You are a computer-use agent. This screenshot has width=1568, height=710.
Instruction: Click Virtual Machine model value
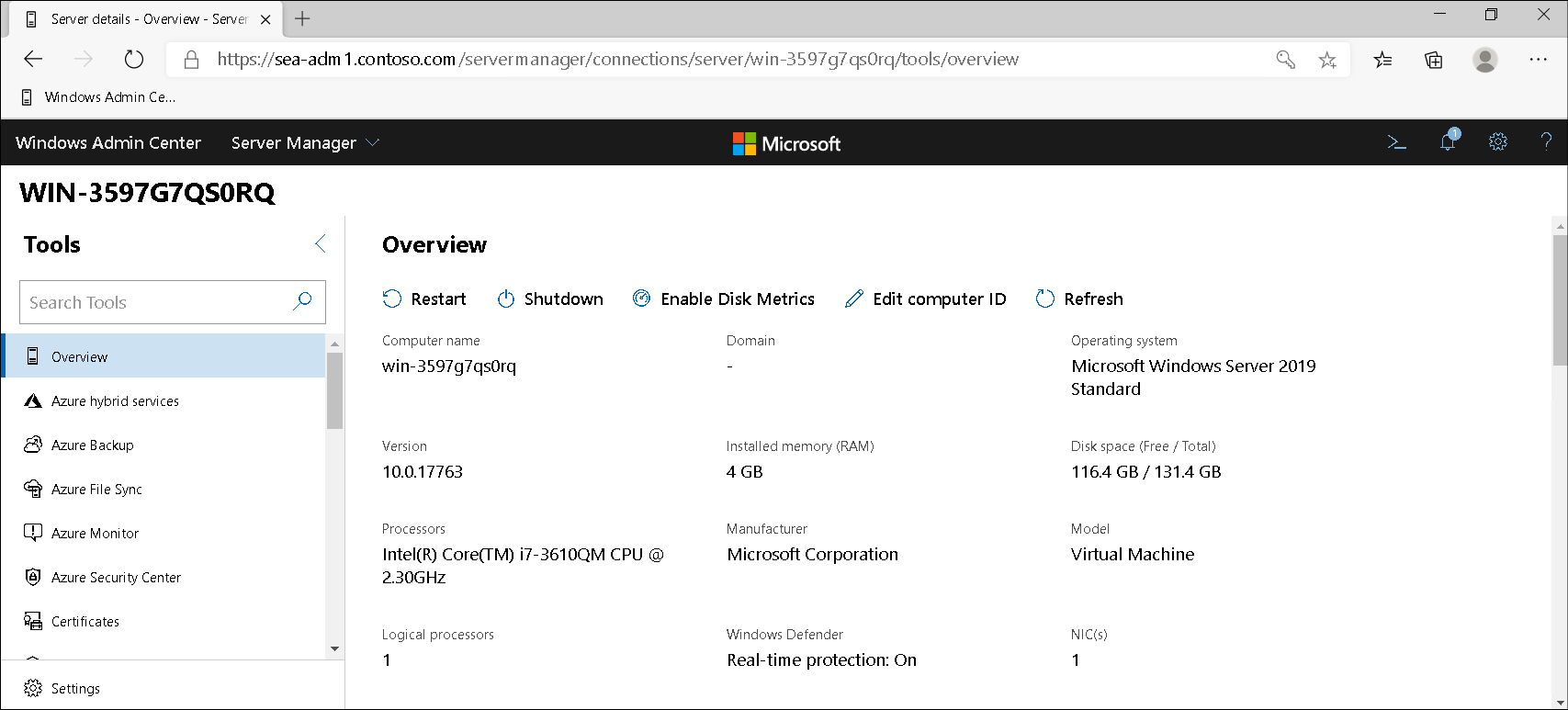coord(1133,554)
